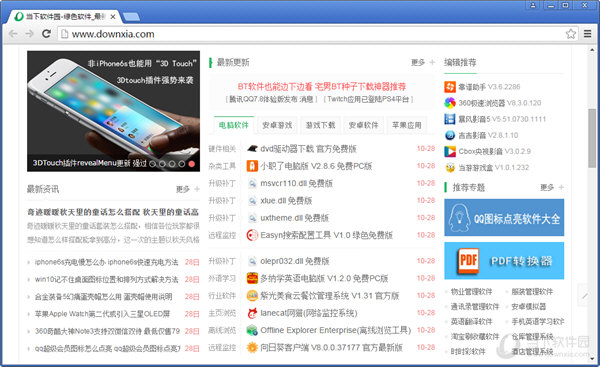Open Twitch应用已登陆PS4平台 link
This screenshot has height=367, width=600.
click(368, 99)
